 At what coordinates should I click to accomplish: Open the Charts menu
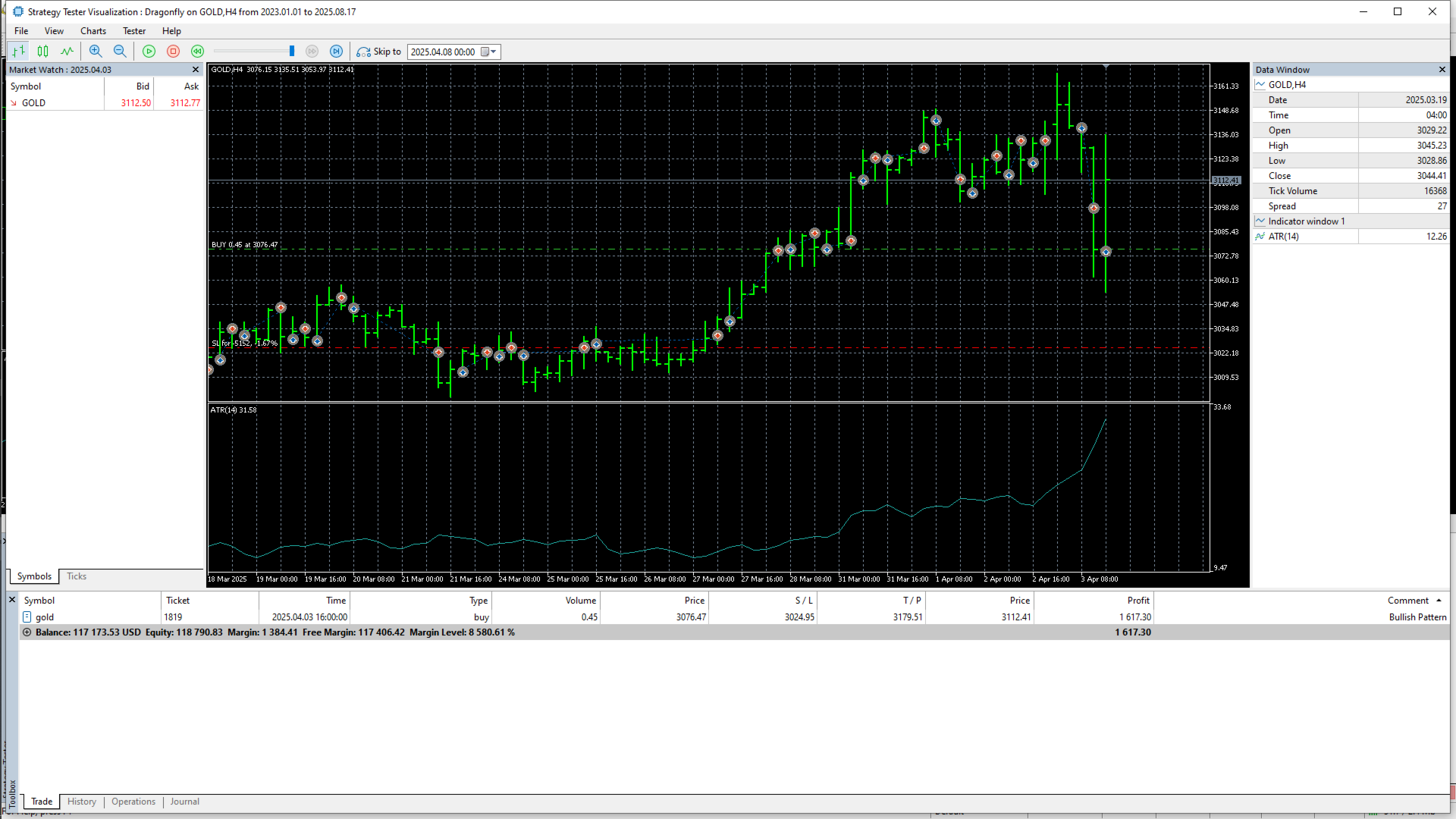[93, 31]
